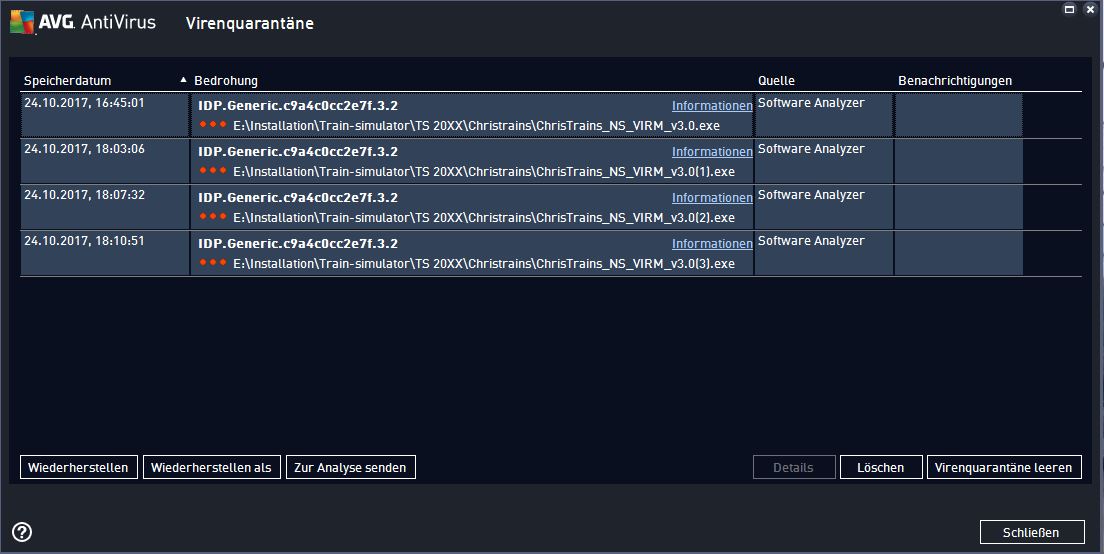Viewport: 1104px width, 554px height.
Task: Click severity dots of the v3.0(2).exe entry
Action: (x=213, y=217)
